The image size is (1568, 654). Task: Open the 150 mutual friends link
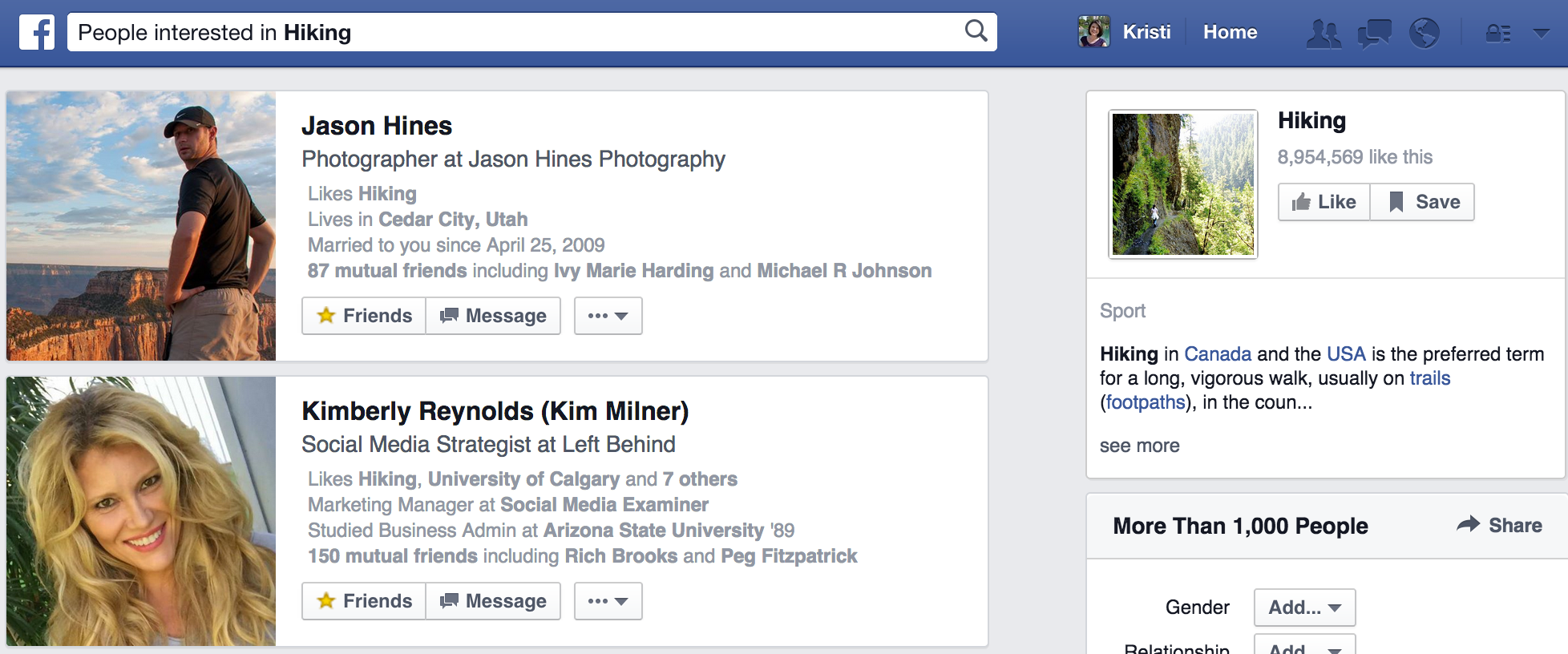[x=393, y=556]
